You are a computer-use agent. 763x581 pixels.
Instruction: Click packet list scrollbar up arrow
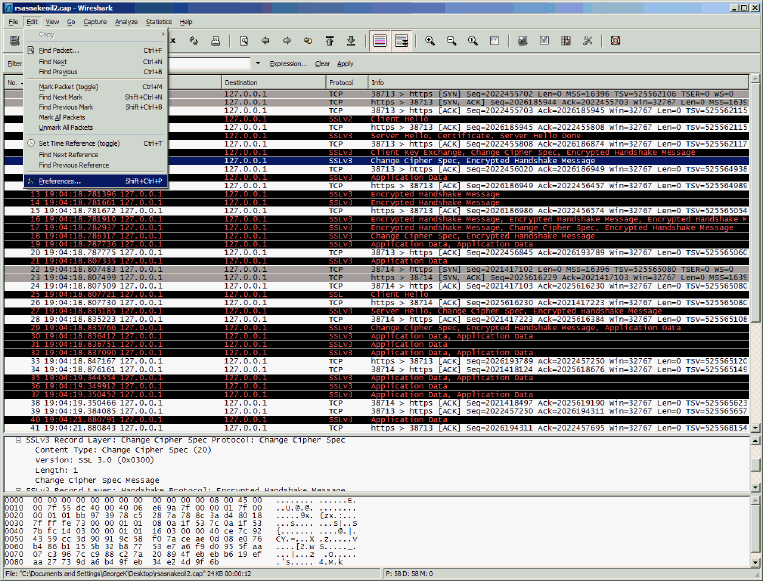pyautogui.click(x=755, y=78)
